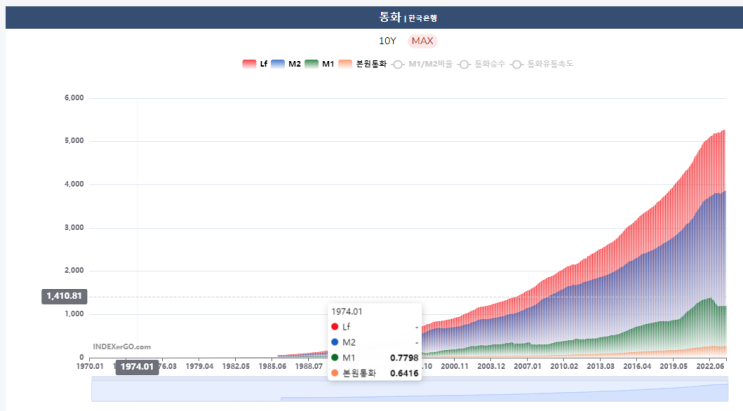
Task: Click the 1970.01 x-axis label
Action: 90,366
